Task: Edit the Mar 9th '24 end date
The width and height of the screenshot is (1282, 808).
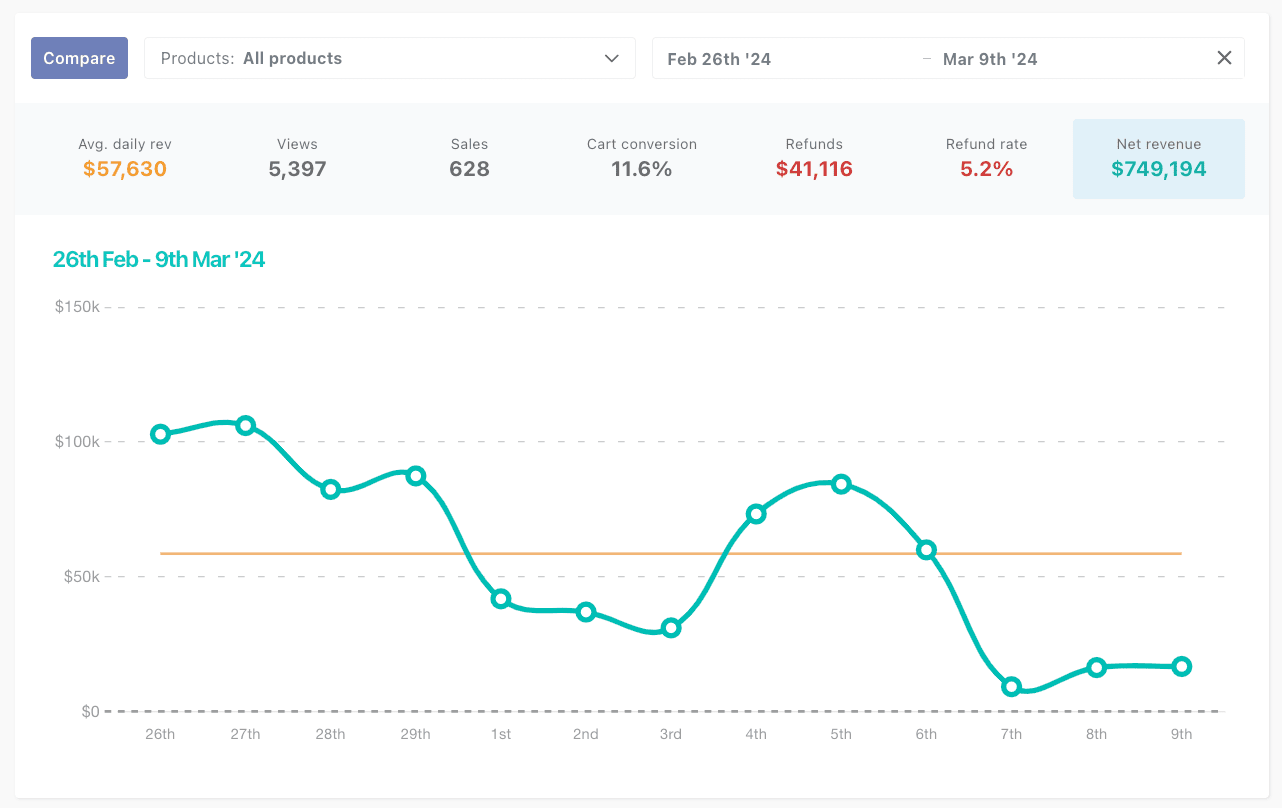Action: click(x=990, y=59)
